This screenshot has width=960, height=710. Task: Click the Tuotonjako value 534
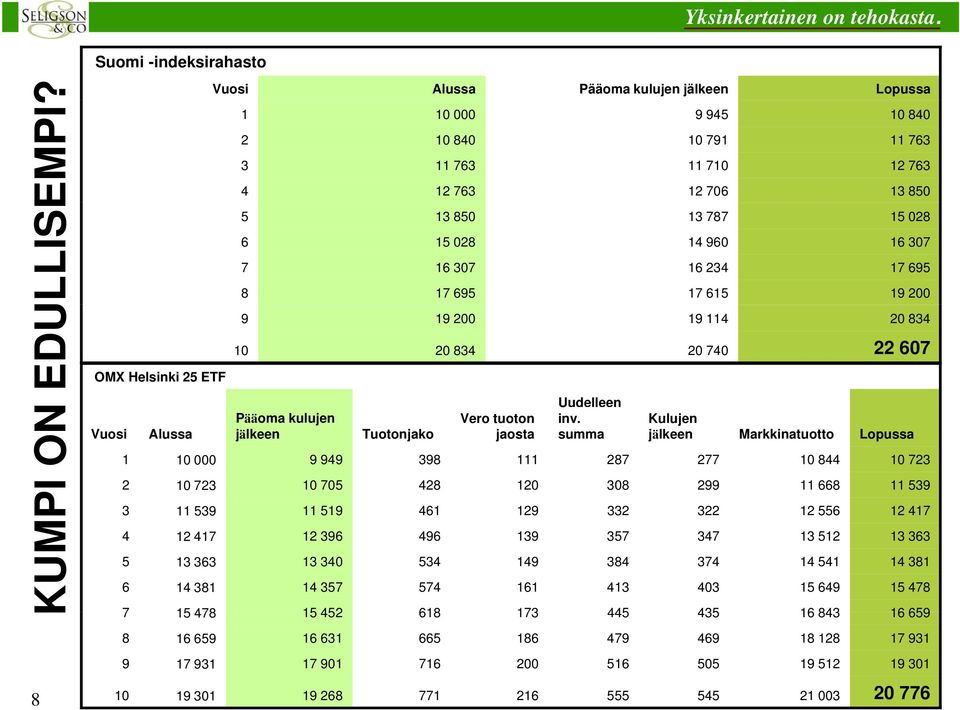click(430, 562)
